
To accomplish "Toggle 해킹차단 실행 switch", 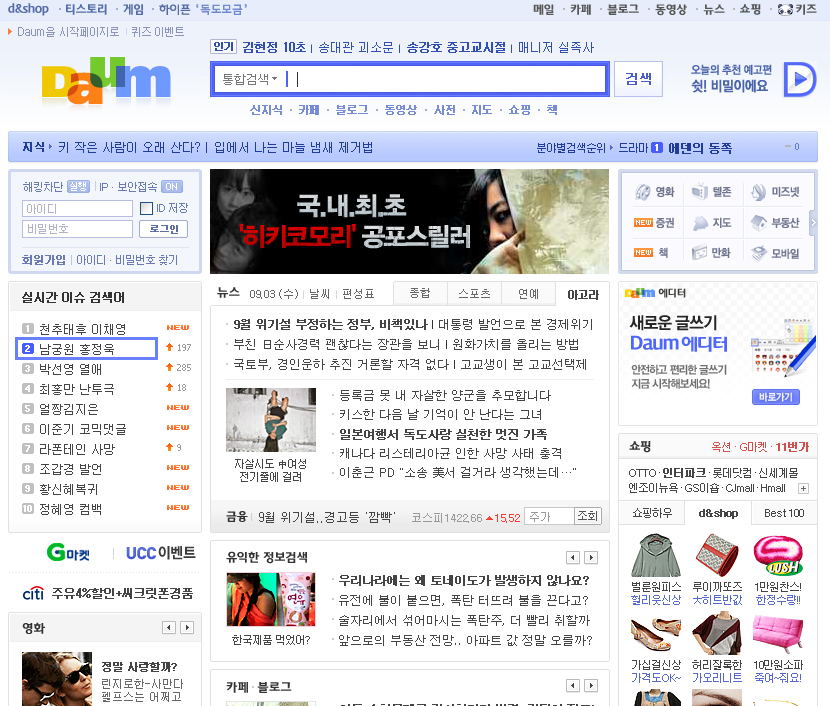I will point(78,186).
